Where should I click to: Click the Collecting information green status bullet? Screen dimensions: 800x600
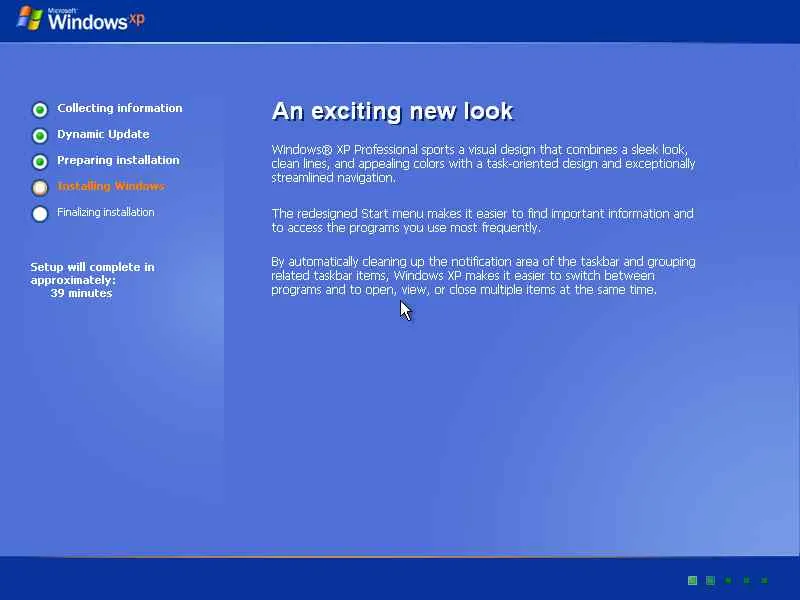tap(40, 110)
